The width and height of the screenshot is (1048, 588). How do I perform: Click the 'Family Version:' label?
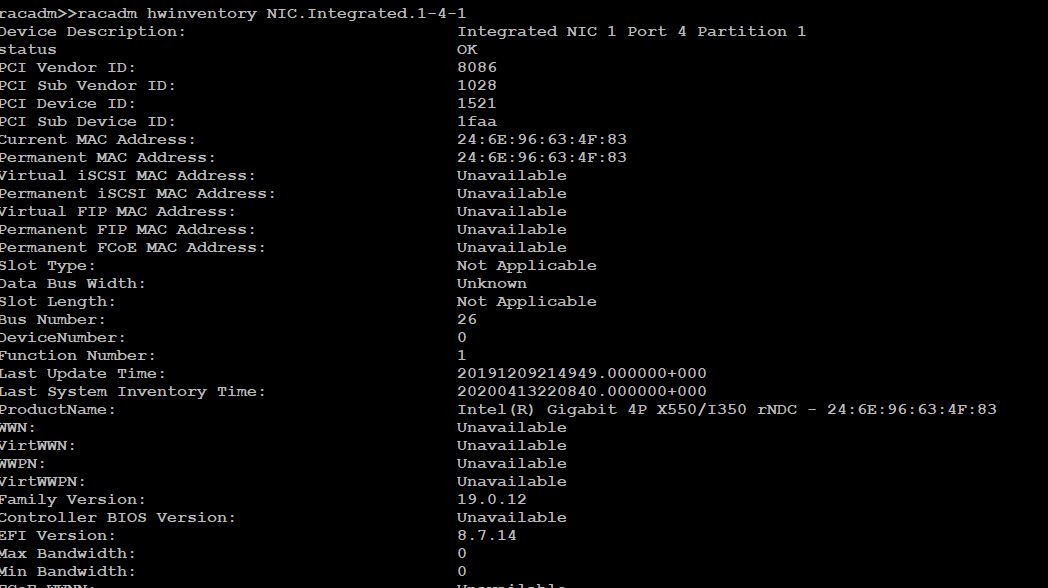(73, 500)
